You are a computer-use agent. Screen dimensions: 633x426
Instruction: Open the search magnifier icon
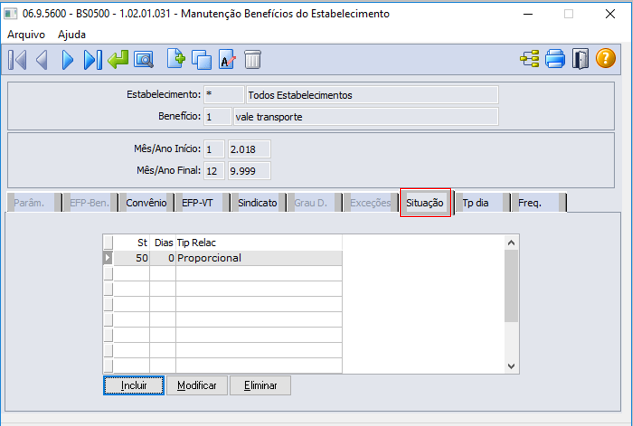[x=144, y=60]
